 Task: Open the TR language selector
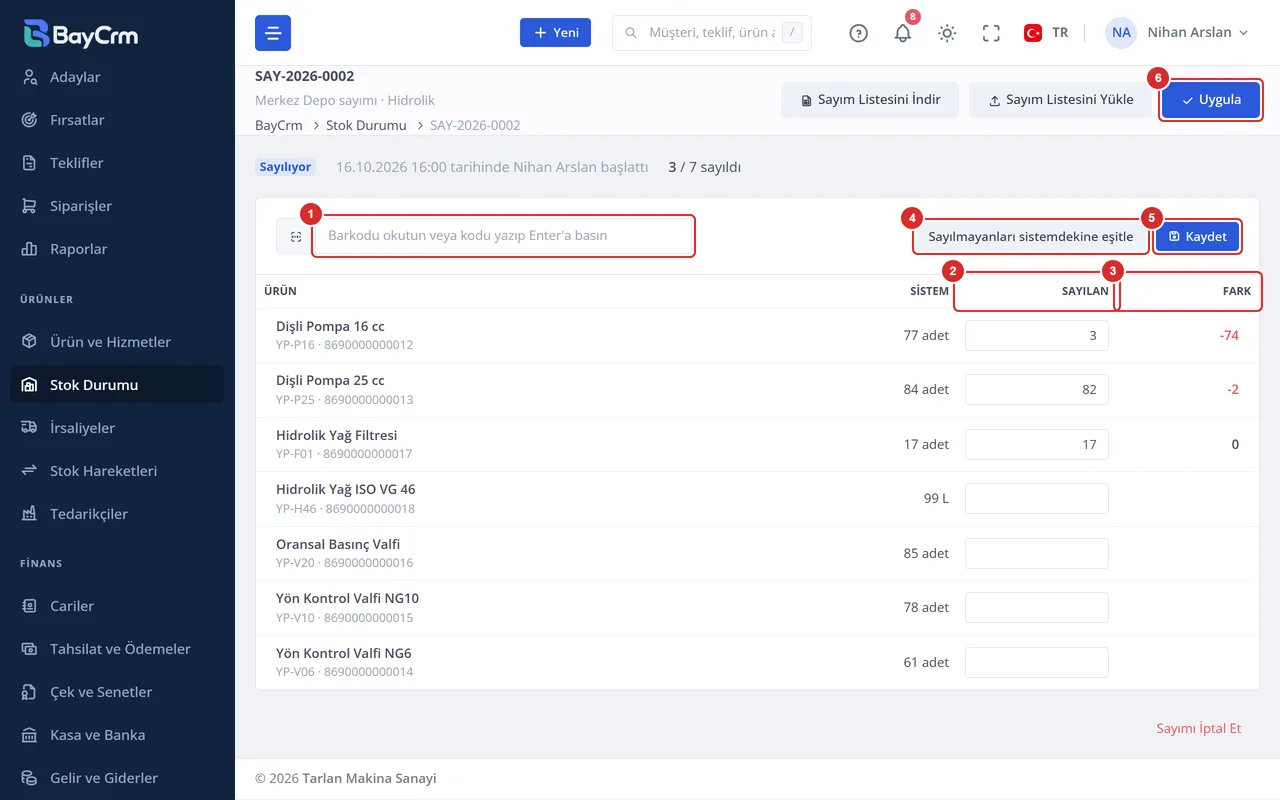pyautogui.click(x=1046, y=33)
